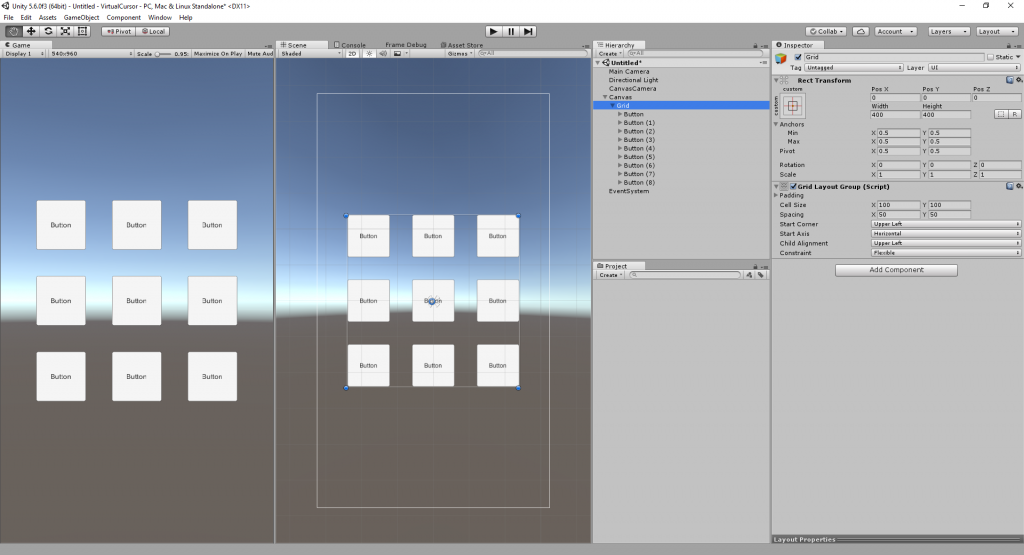Click the Add Component button
The image size is (1024, 555).
point(896,270)
